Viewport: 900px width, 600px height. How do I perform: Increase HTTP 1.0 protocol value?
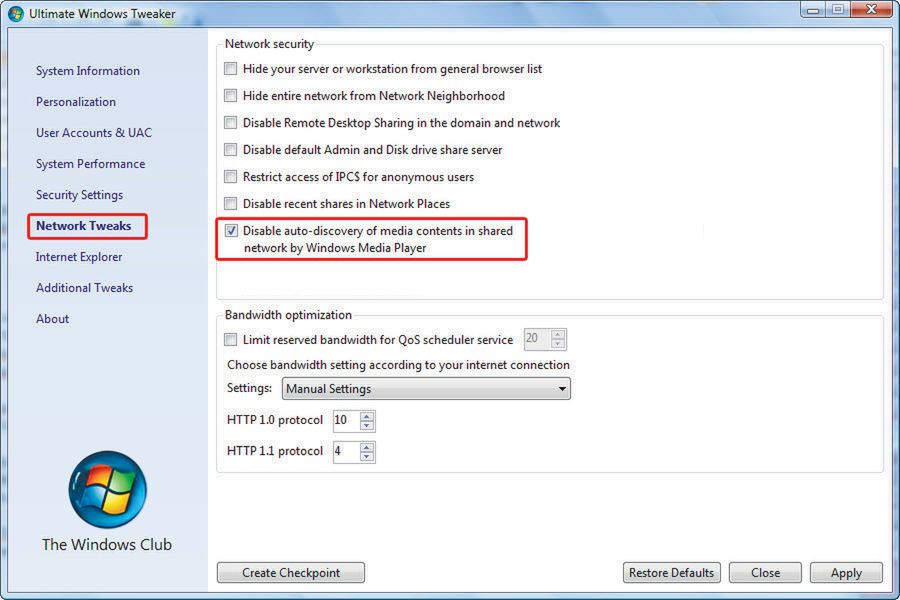pos(367,416)
